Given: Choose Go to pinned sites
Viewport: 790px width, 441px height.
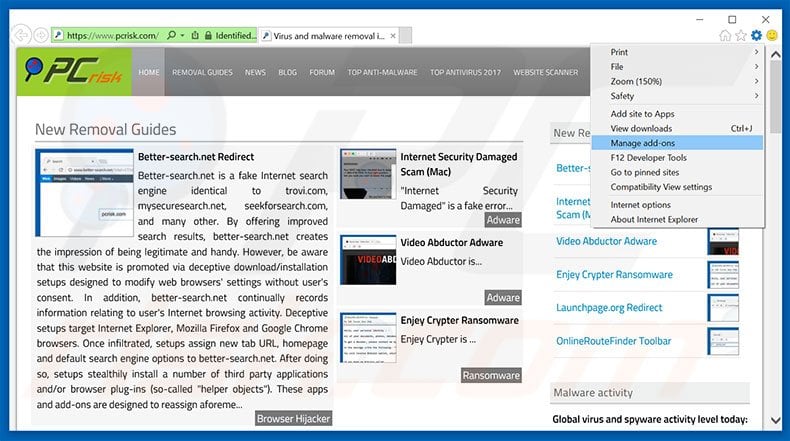Looking at the screenshot, I should click(677, 172).
